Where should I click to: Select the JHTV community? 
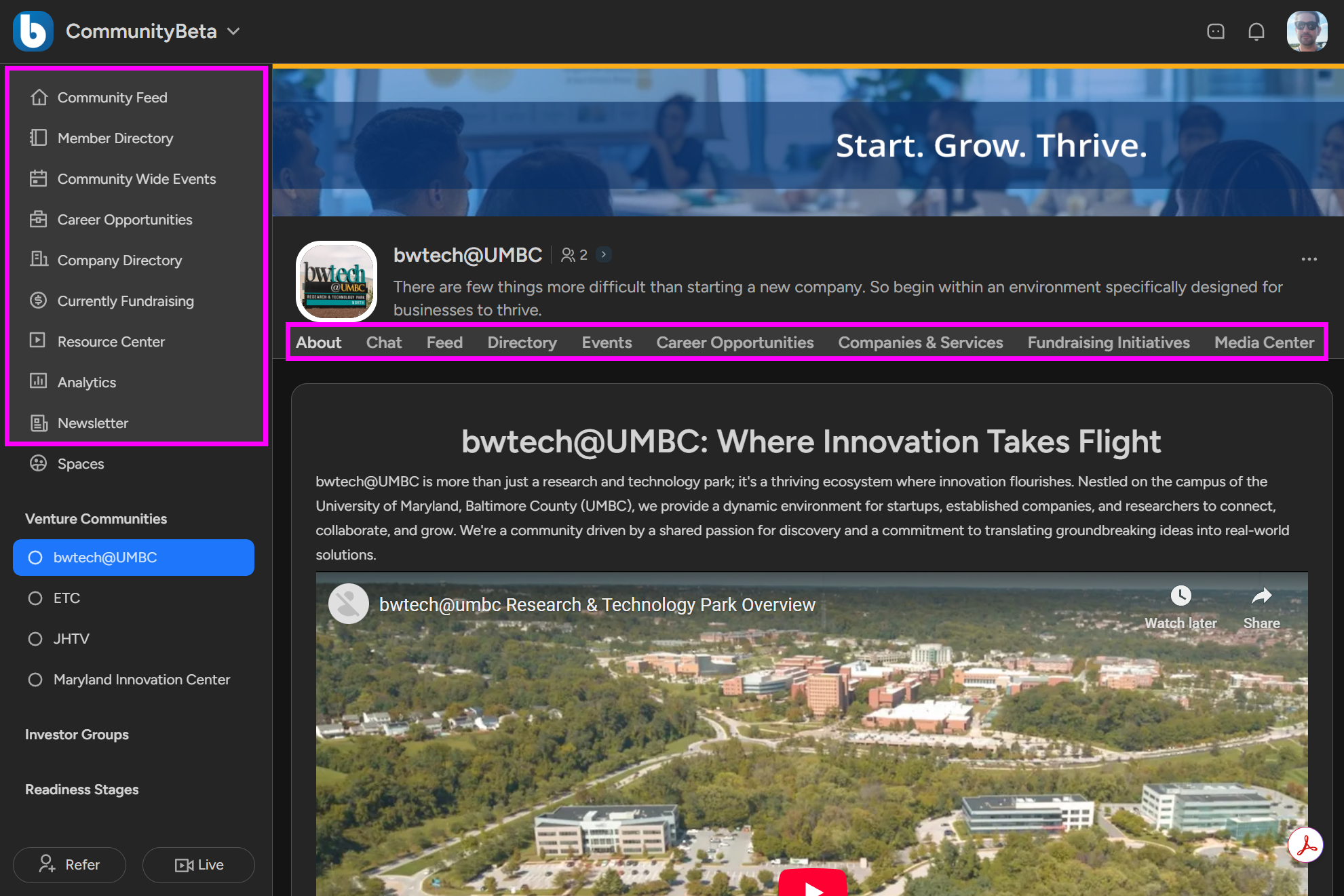pyautogui.click(x=134, y=639)
